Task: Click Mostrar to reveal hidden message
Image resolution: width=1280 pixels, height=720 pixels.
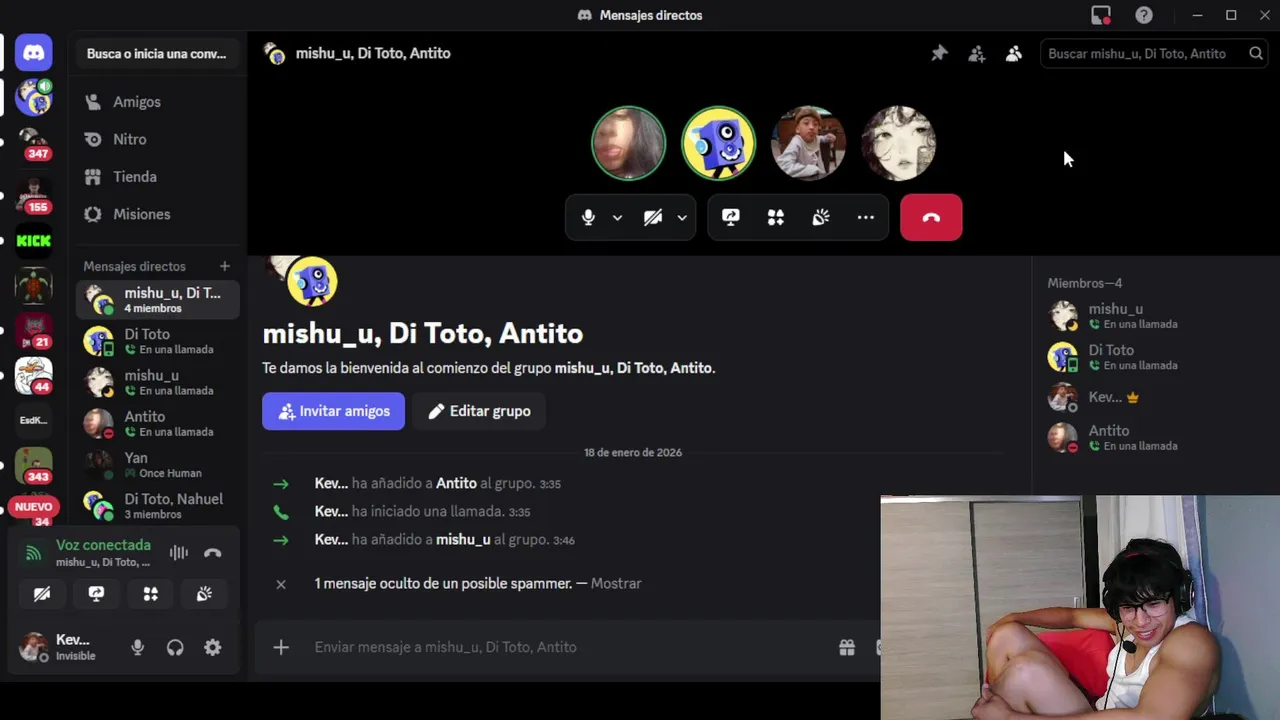Action: point(616,583)
